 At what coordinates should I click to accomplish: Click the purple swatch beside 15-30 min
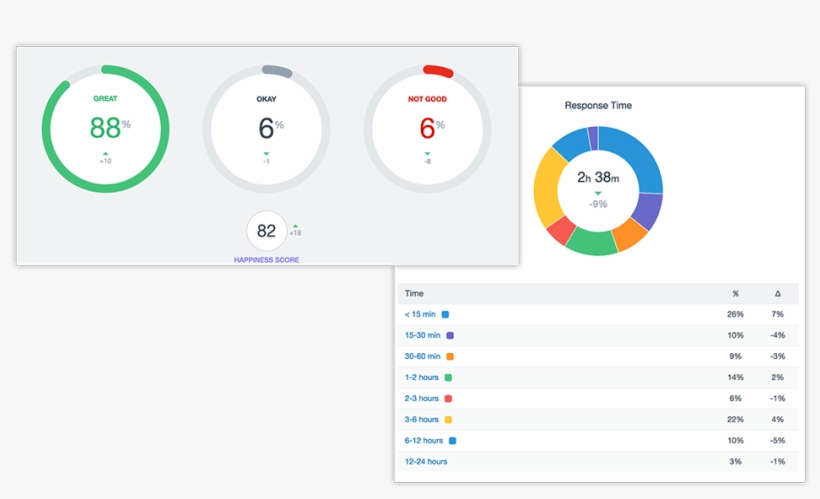[450, 335]
